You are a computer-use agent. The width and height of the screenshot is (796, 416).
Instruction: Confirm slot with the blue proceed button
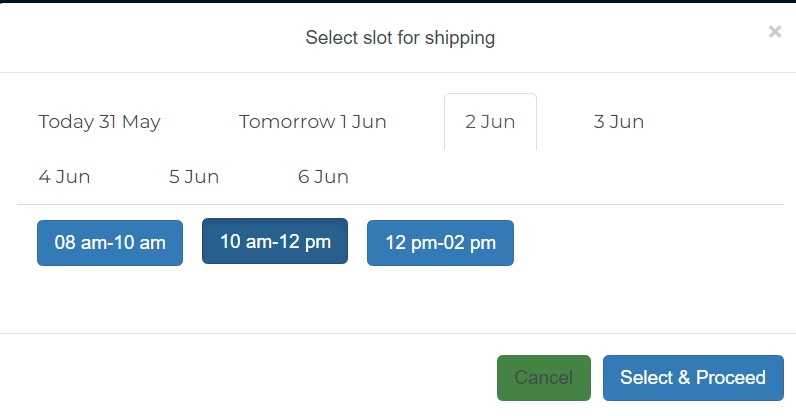692,378
